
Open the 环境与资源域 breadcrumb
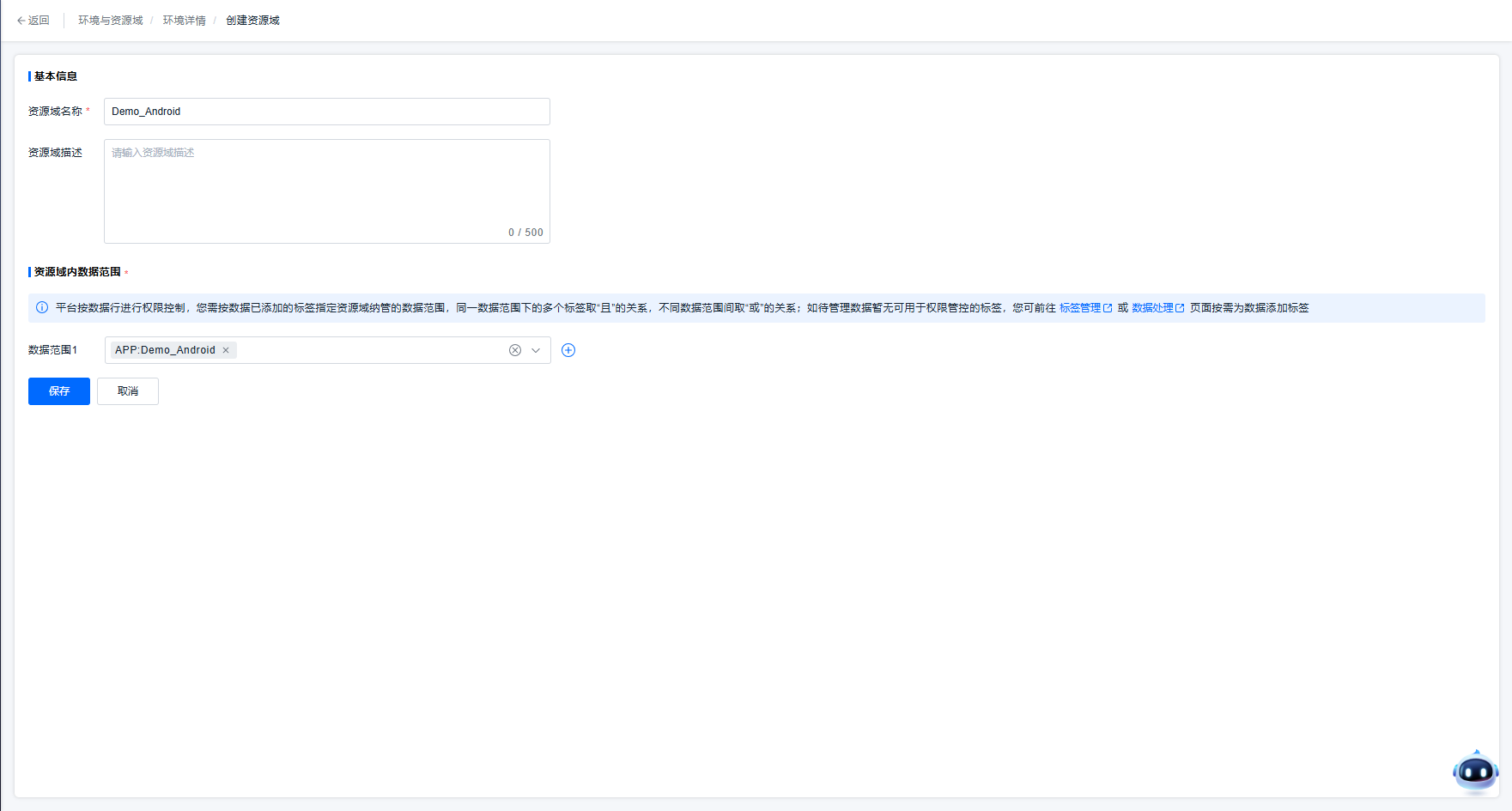point(110,21)
